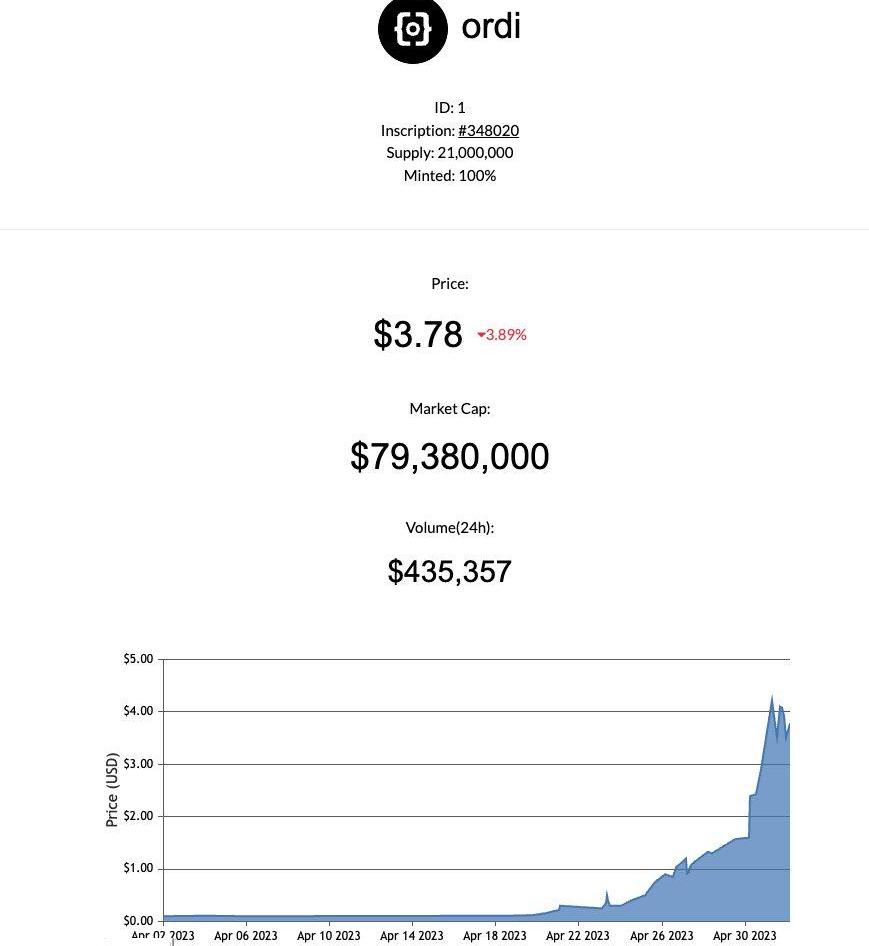869x946 pixels.
Task: Click Apr 26 2023 axis label
Action: 661,936
